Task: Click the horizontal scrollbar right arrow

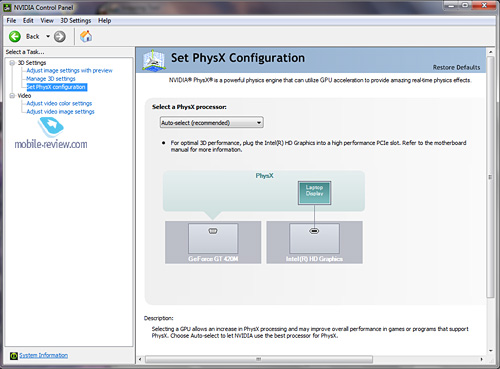Action: [x=481, y=359]
